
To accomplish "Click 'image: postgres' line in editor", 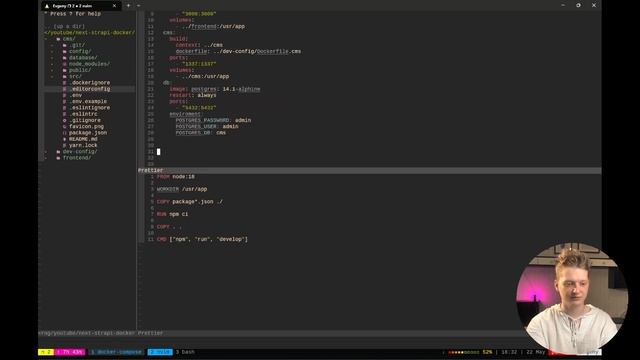I will tap(215, 89).
